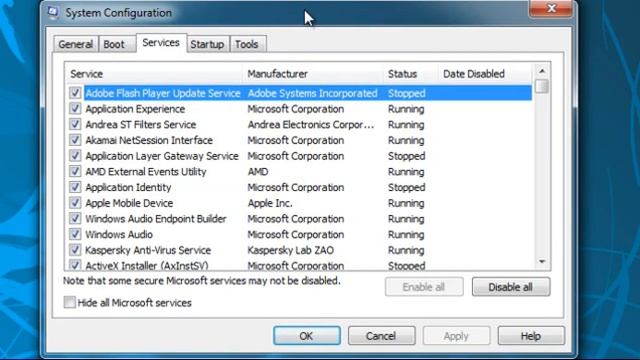This screenshot has width=640, height=360.
Task: Sort by the Manufacturer column header
Action: click(x=314, y=74)
